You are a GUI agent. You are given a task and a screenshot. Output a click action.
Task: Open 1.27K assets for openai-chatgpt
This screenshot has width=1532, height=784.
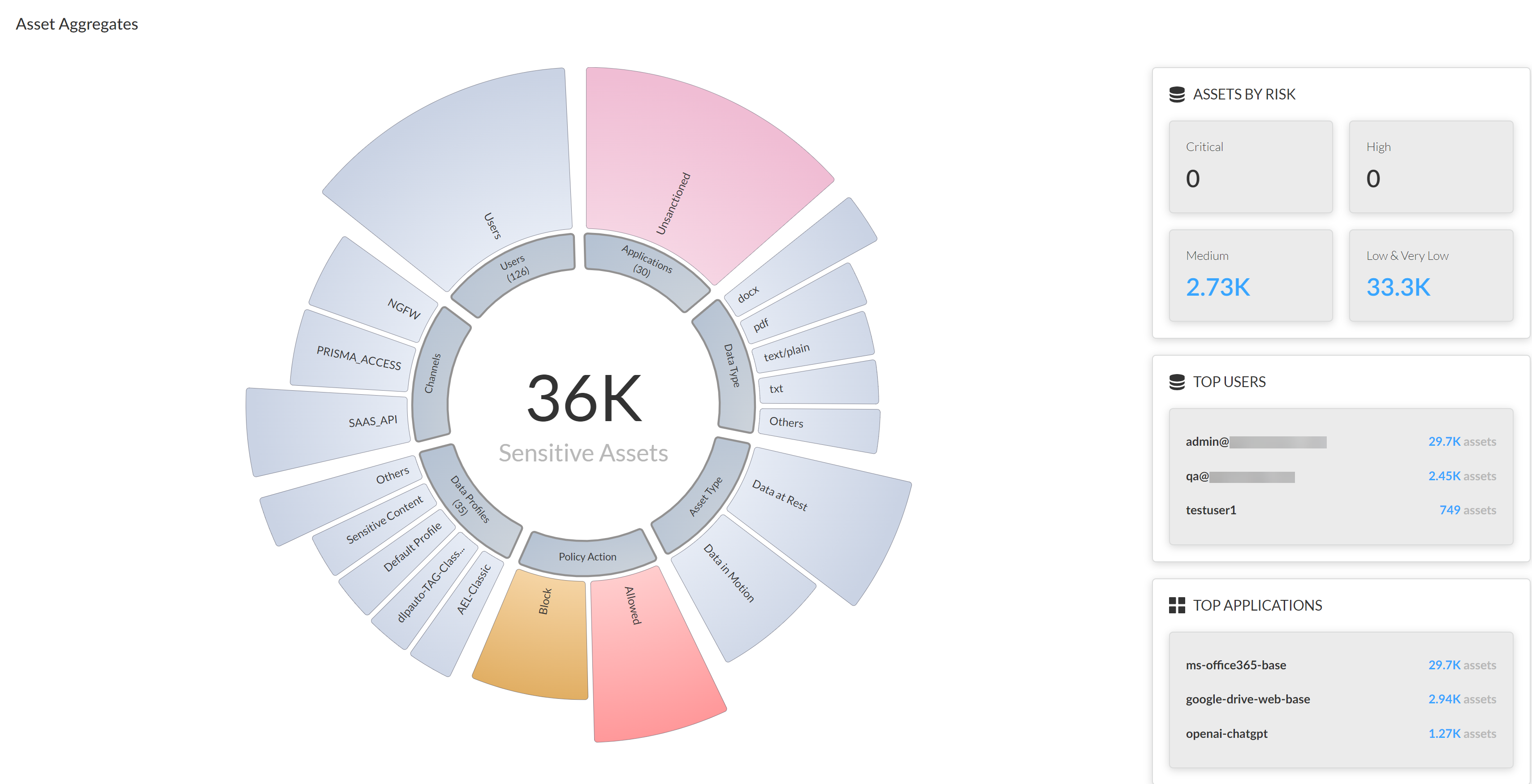tap(1461, 733)
